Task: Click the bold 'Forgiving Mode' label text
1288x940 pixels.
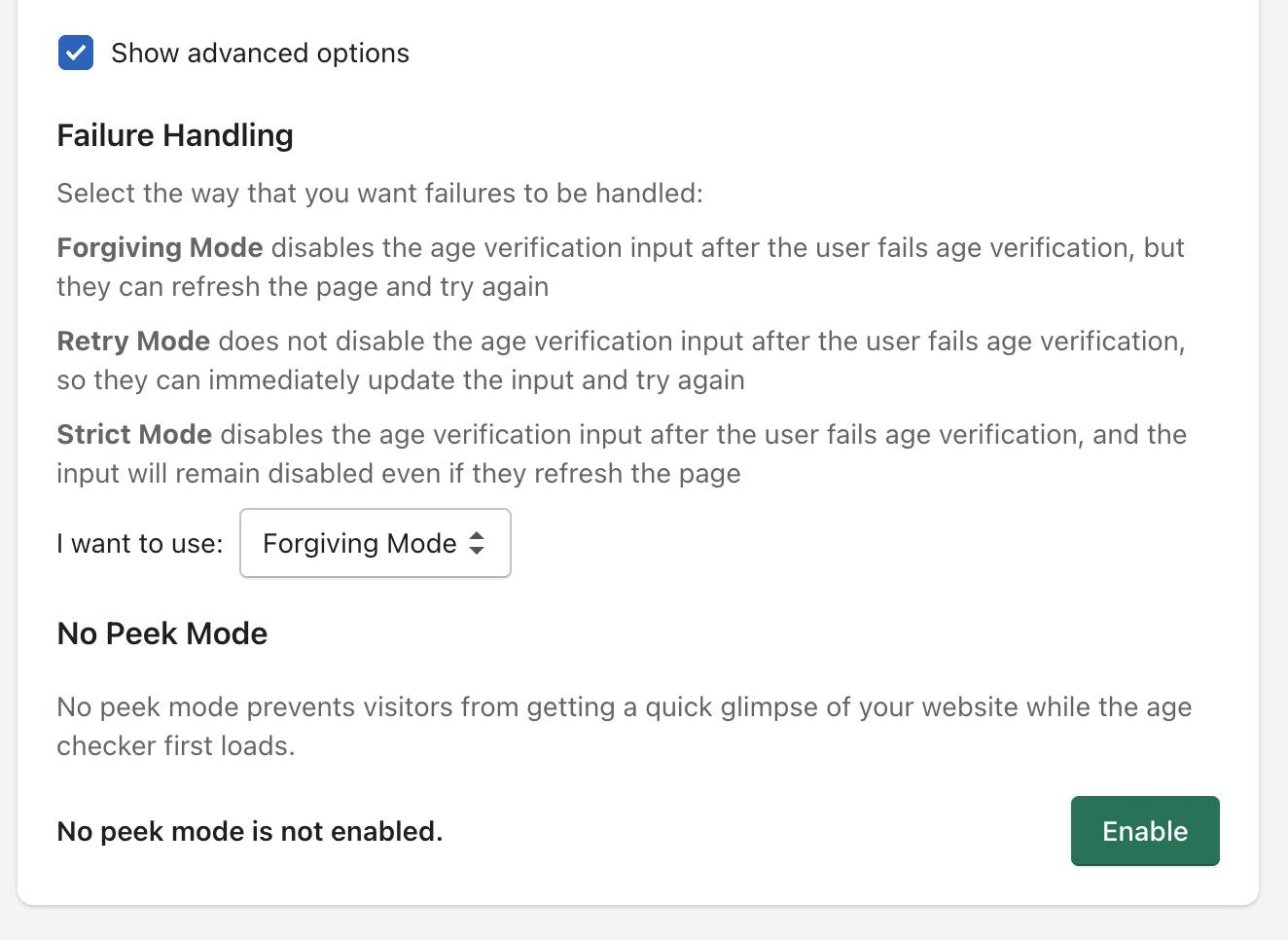Action: click(159, 247)
